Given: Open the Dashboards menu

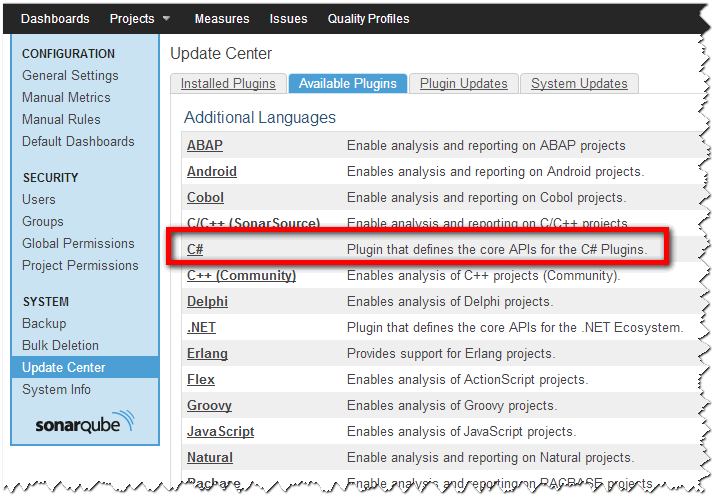Looking at the screenshot, I should pyautogui.click(x=55, y=18).
